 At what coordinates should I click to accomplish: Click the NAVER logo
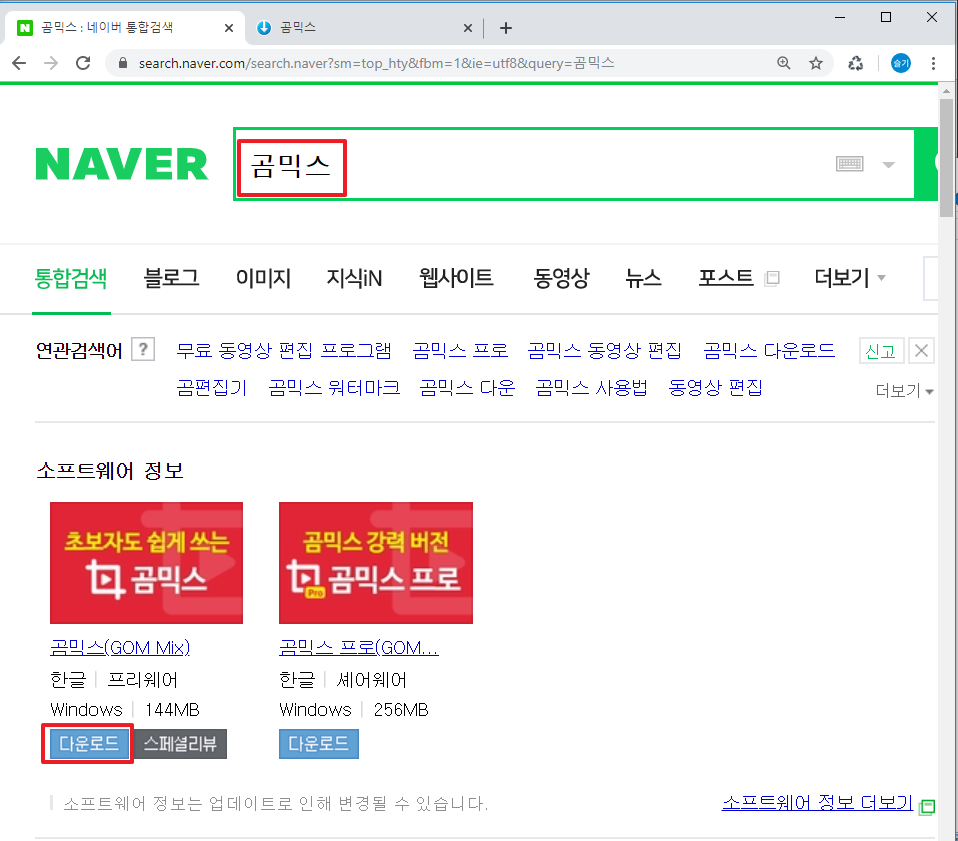click(x=122, y=164)
